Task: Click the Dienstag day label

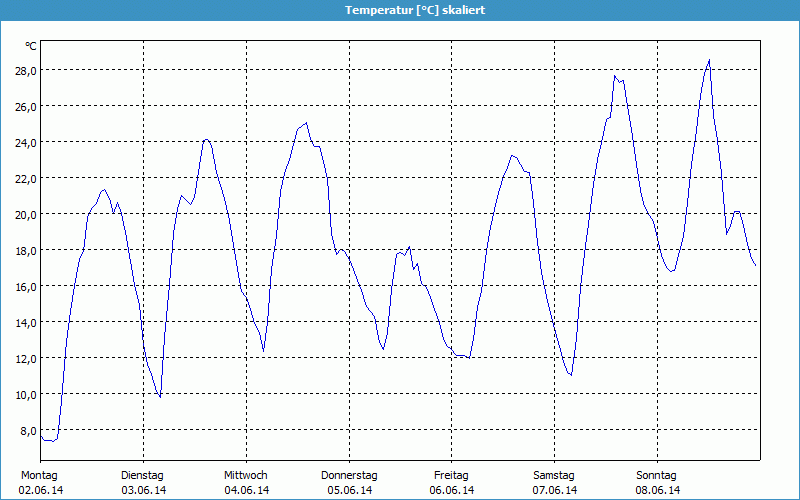Action: (x=142, y=475)
